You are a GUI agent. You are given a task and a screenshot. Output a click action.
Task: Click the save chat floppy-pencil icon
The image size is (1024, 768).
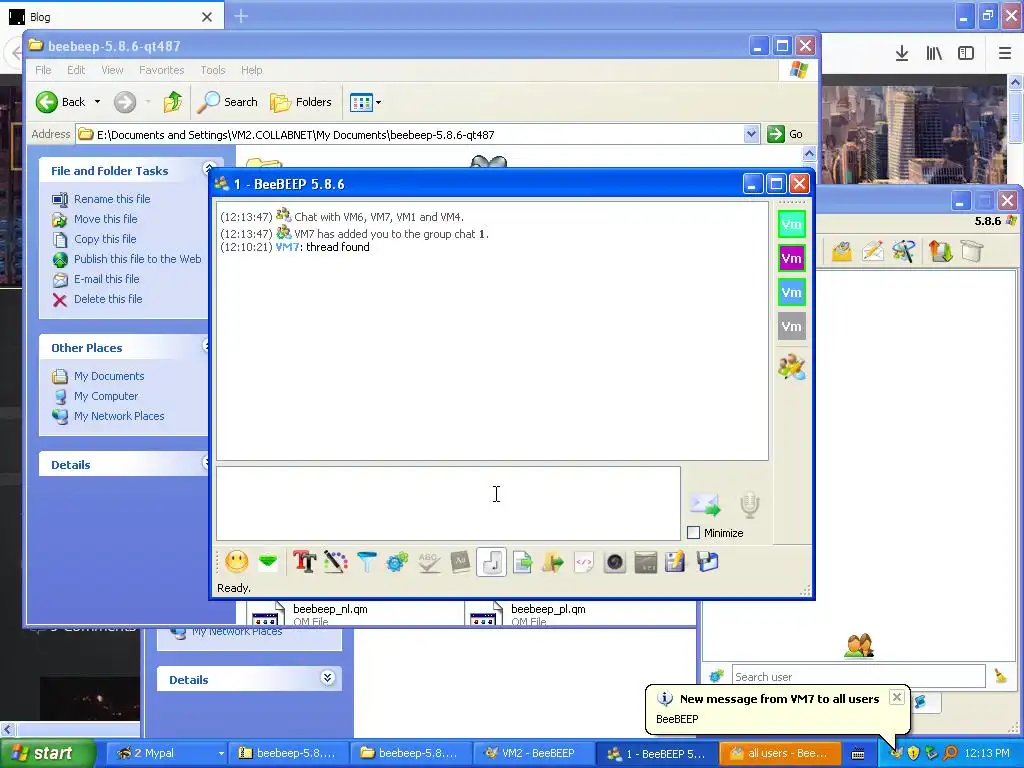[675, 562]
